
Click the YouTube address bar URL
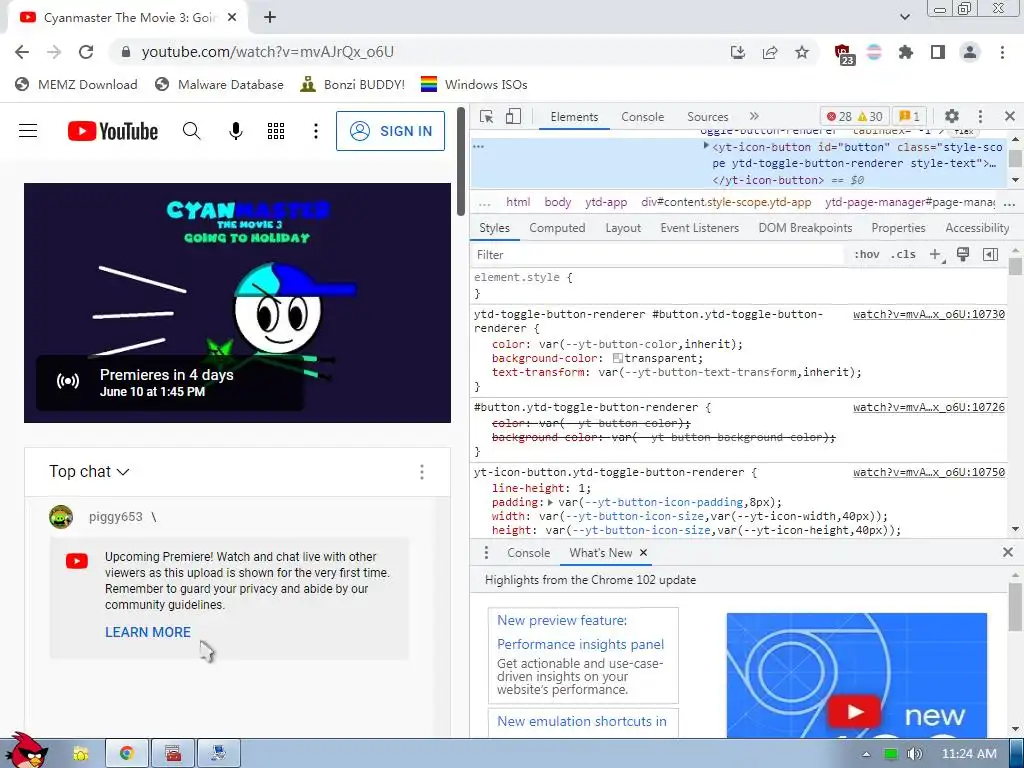tap(268, 52)
